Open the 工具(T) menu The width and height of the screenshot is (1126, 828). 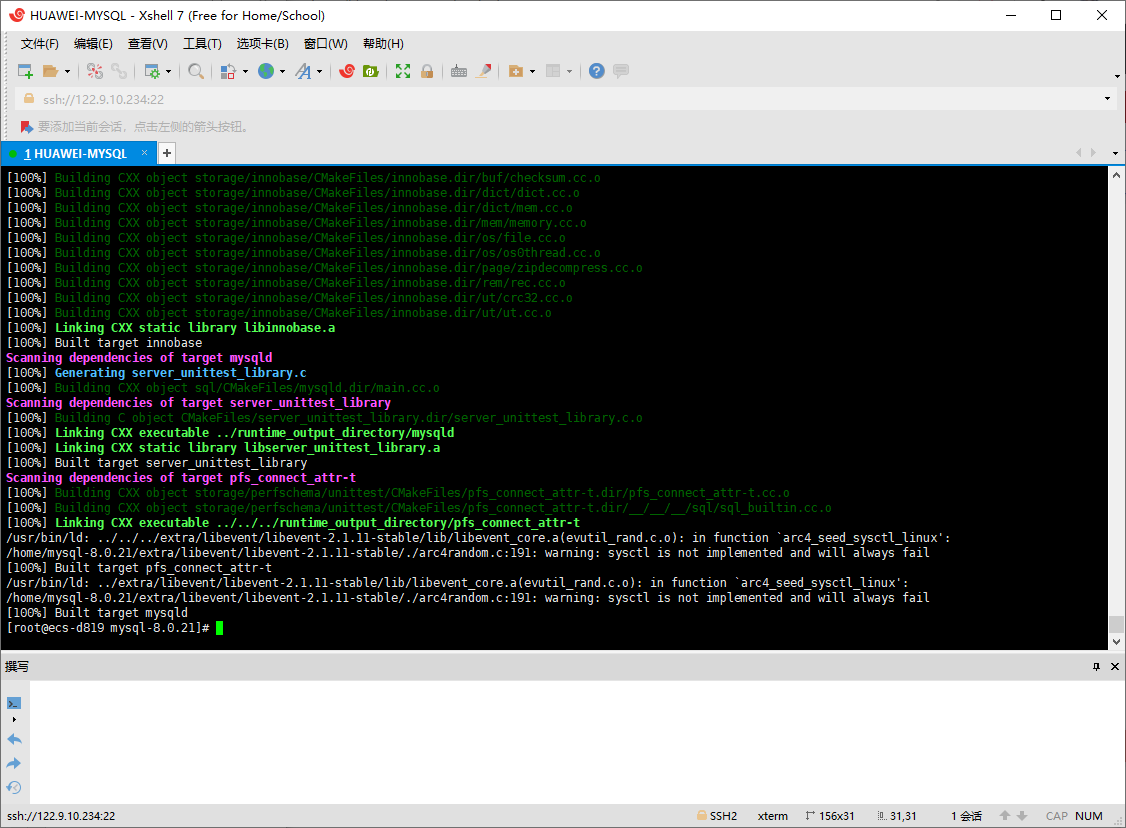(x=202, y=44)
